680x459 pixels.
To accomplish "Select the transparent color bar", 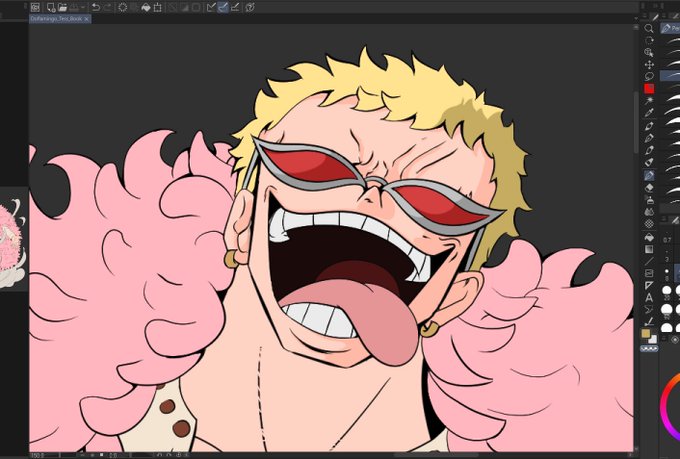I will 649,348.
